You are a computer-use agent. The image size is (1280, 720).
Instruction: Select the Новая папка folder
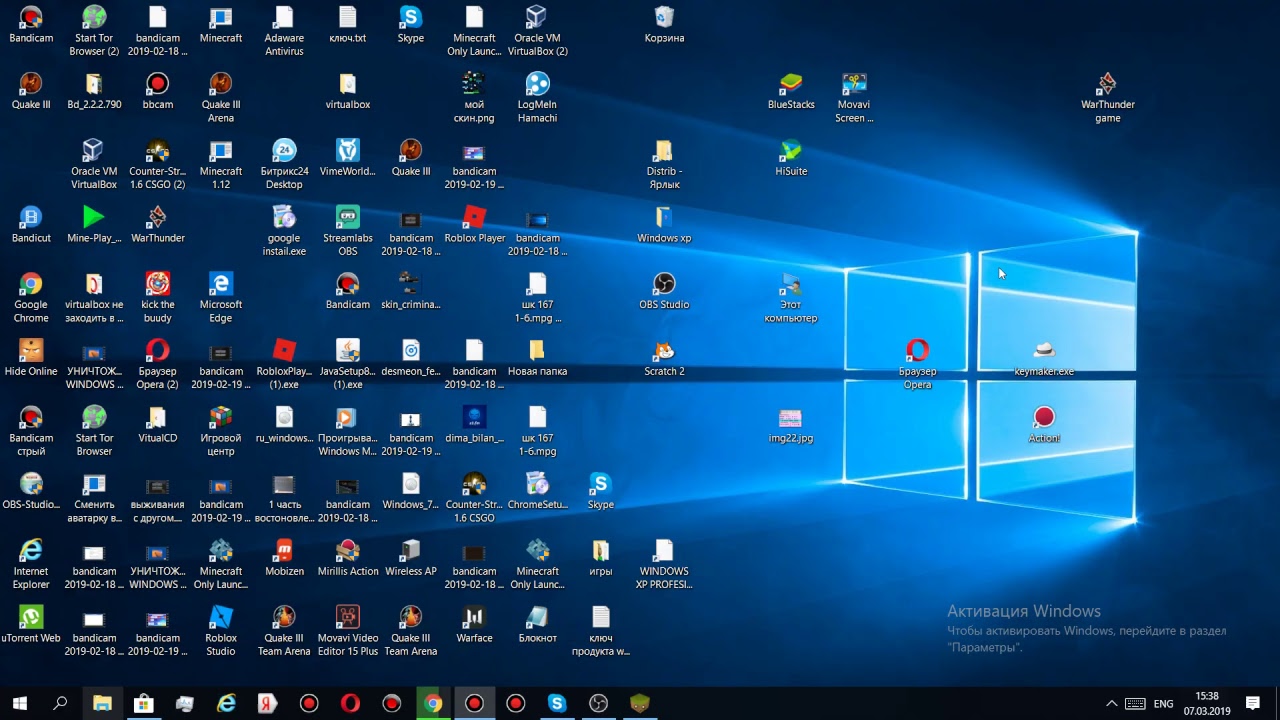coord(537,358)
